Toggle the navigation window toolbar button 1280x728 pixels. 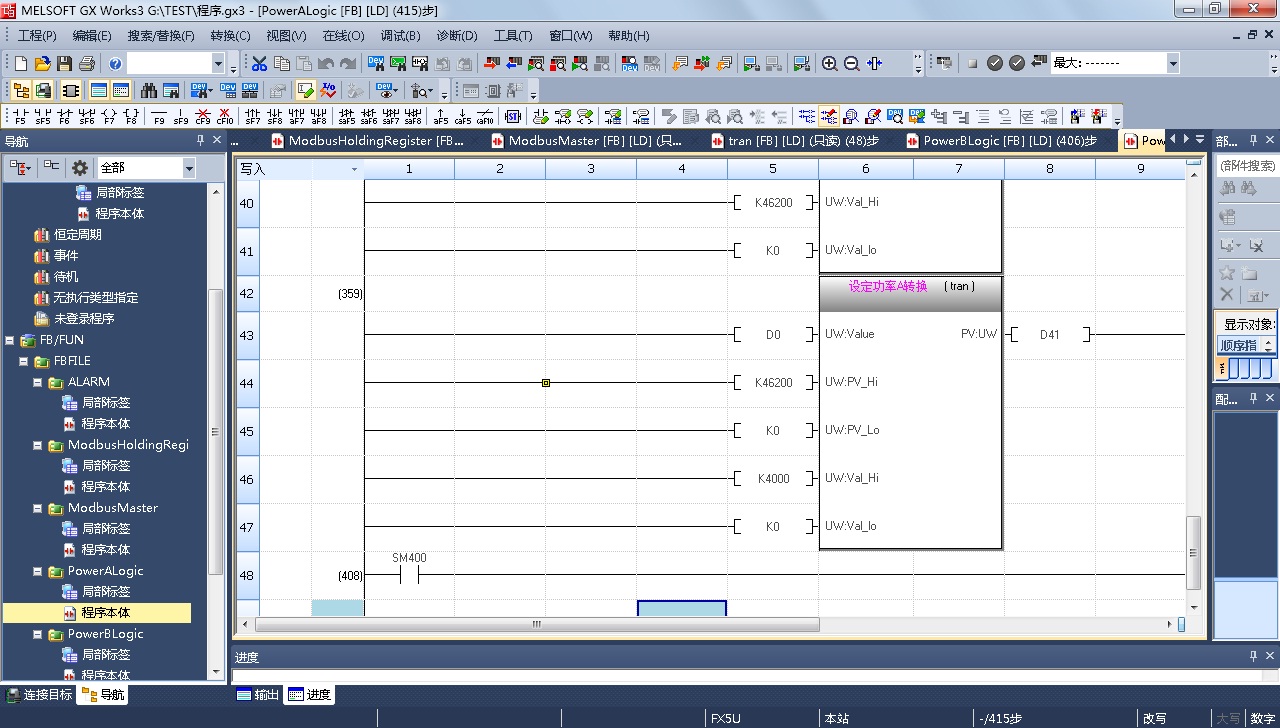point(21,90)
